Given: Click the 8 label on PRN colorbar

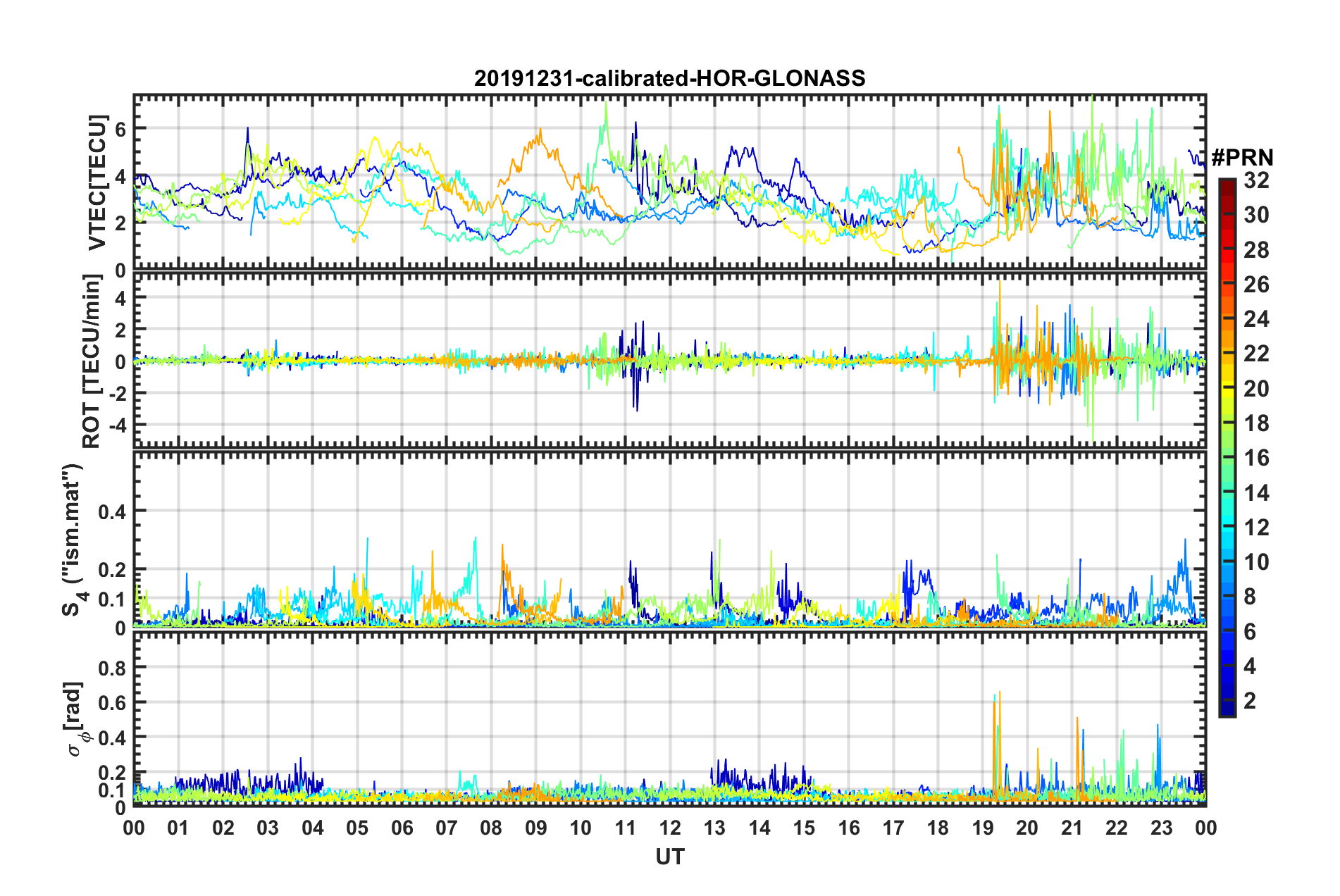Looking at the screenshot, I should (1250, 597).
